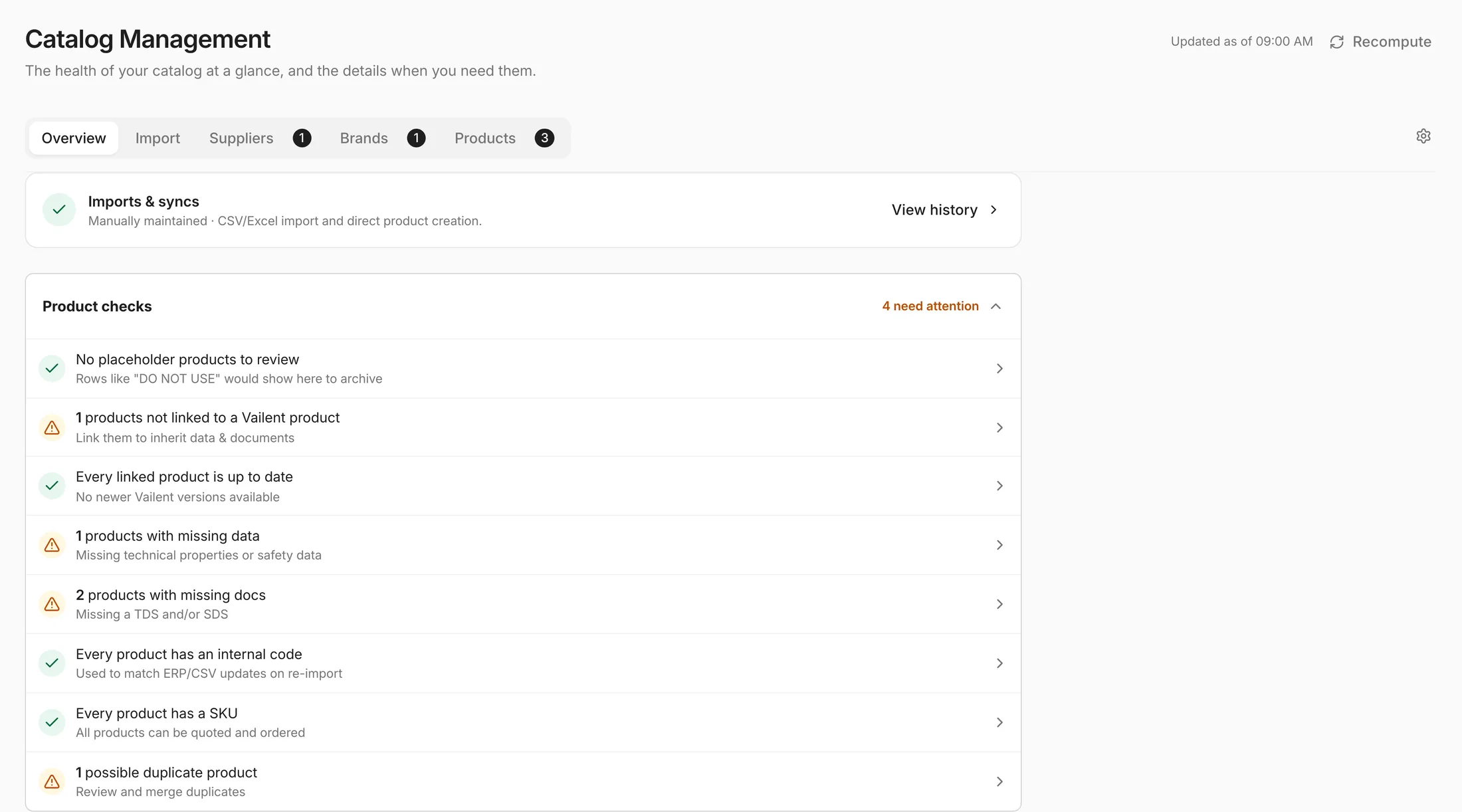Open the internal code row chevron
The width and height of the screenshot is (1462, 812).
coord(999,663)
